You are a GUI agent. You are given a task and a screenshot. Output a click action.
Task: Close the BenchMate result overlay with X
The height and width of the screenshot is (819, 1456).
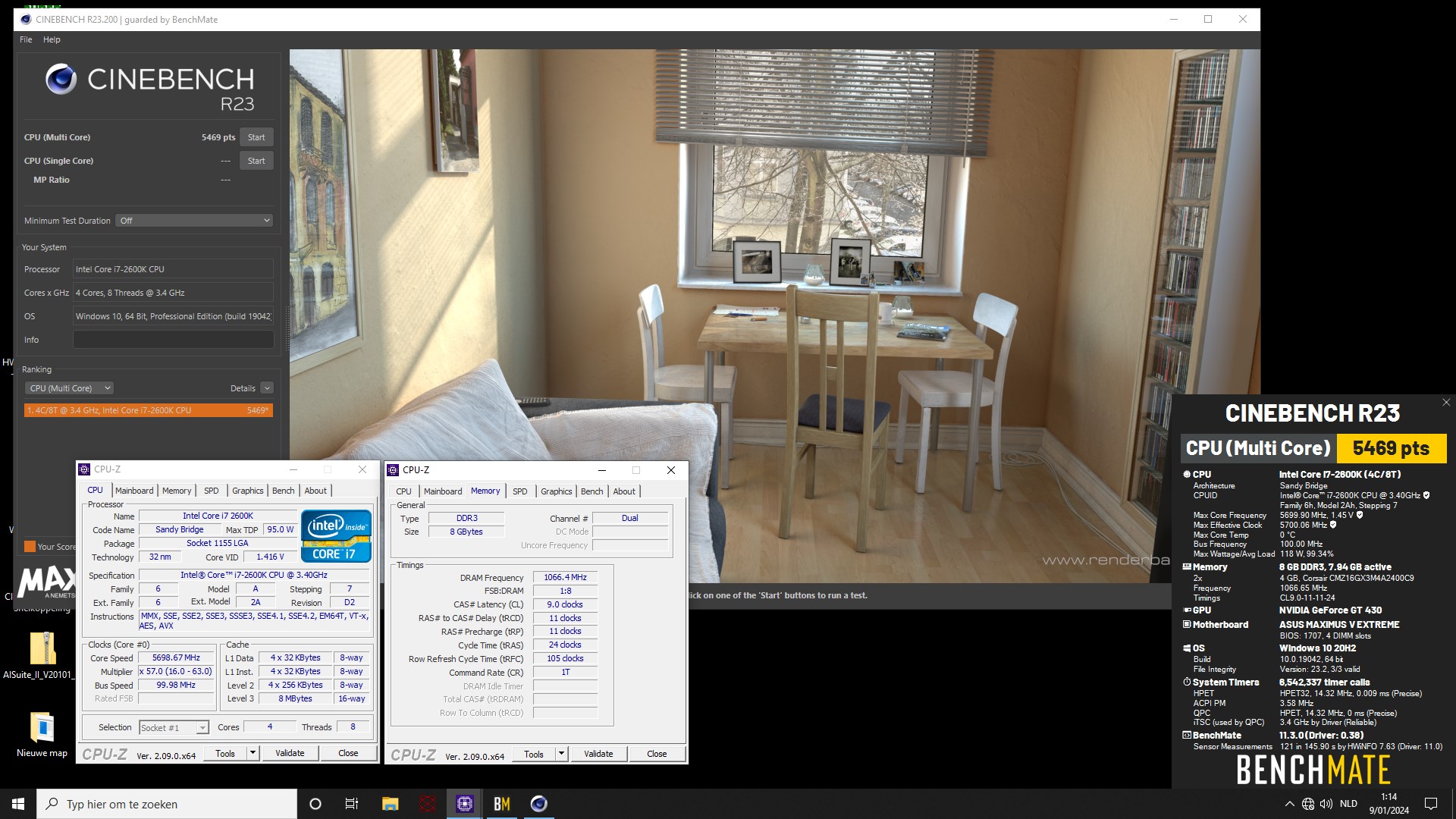click(1446, 403)
